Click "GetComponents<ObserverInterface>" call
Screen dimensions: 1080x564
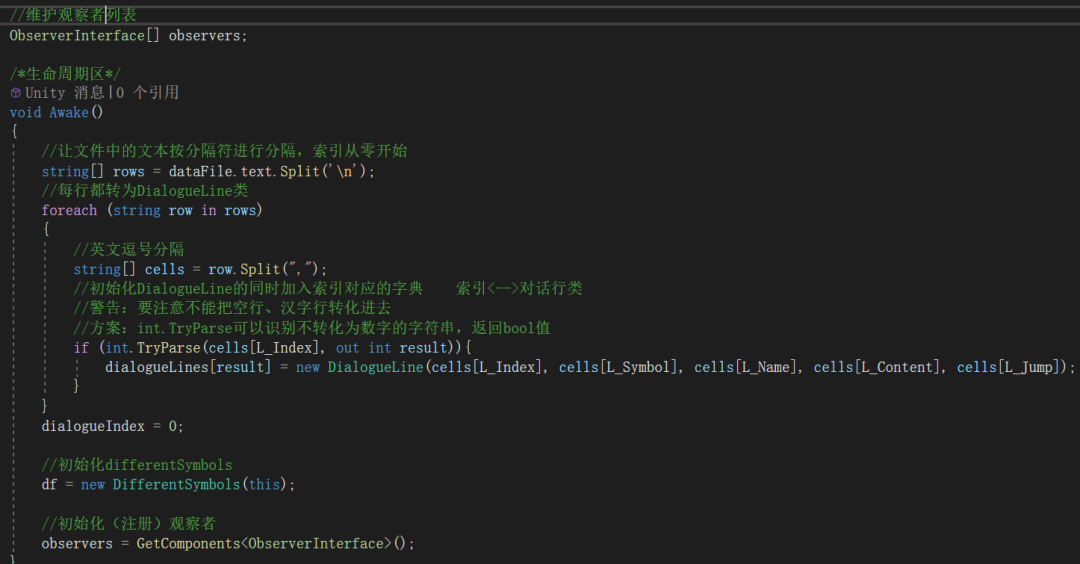(x=264, y=544)
